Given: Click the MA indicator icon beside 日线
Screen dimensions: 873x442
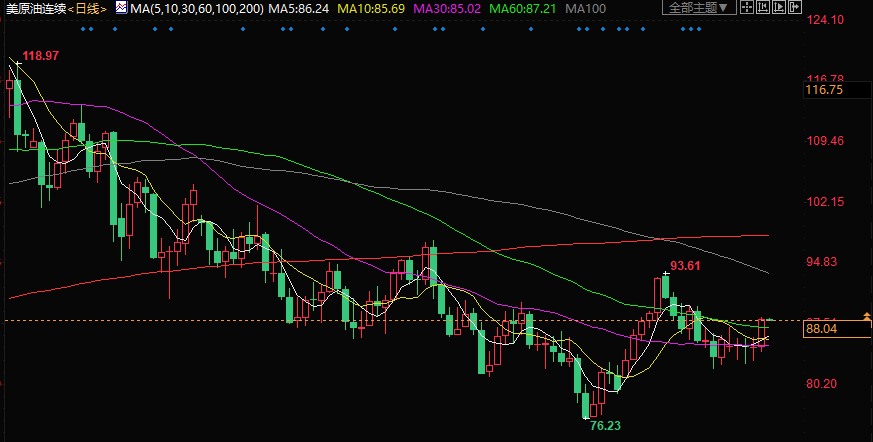Looking at the screenshot, I should point(121,8).
